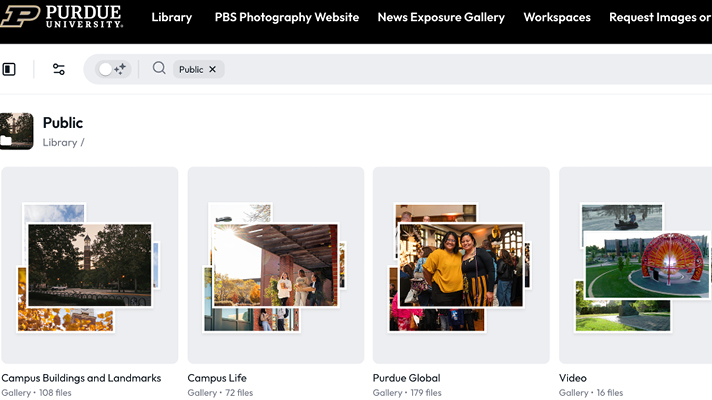Click the 'Gallery · 108 files' label
Viewport: 712px width, 400px height.
[x=36, y=393]
